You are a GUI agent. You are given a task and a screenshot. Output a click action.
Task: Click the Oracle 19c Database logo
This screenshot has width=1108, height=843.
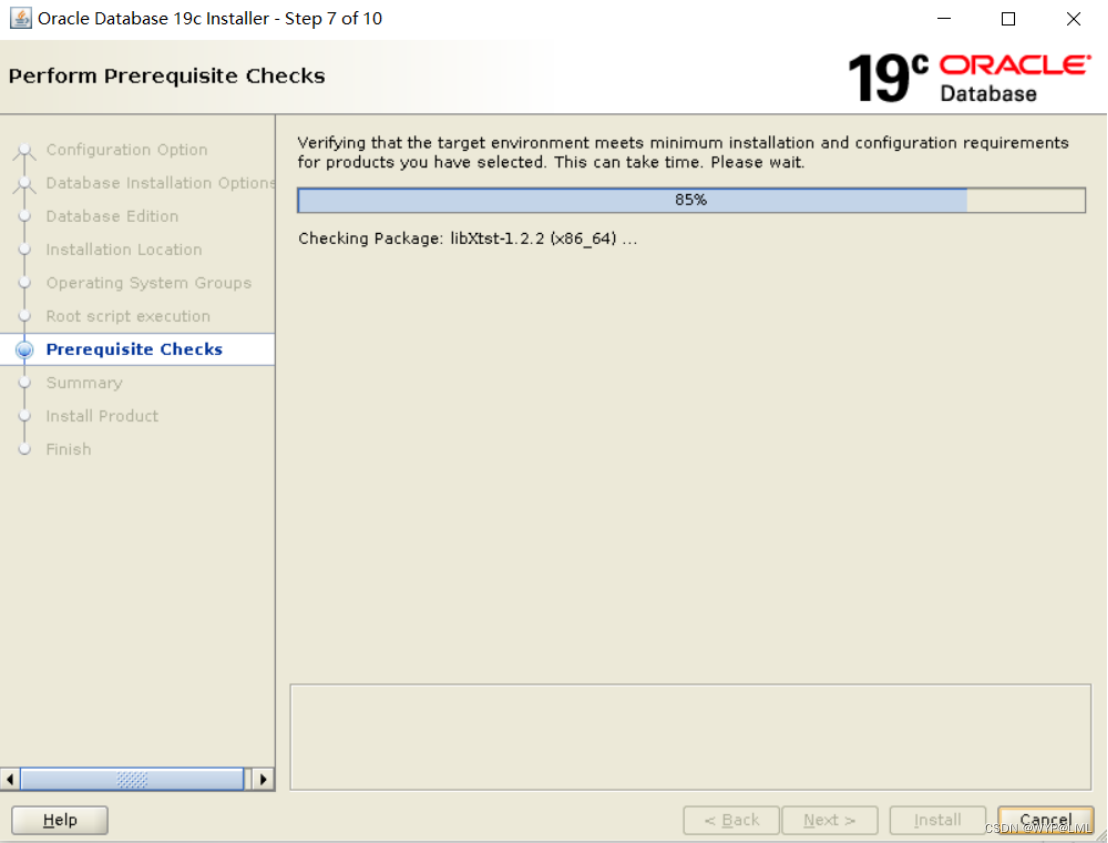[969, 78]
